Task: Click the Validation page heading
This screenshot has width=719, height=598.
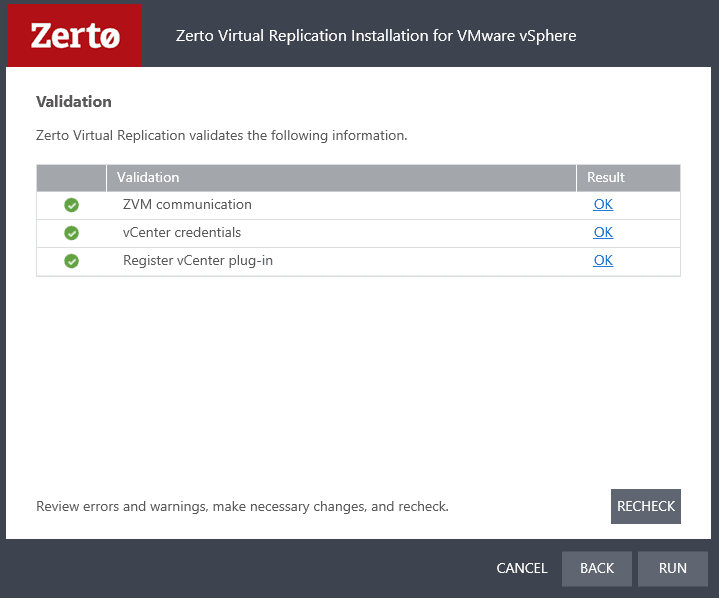Action: pos(74,102)
